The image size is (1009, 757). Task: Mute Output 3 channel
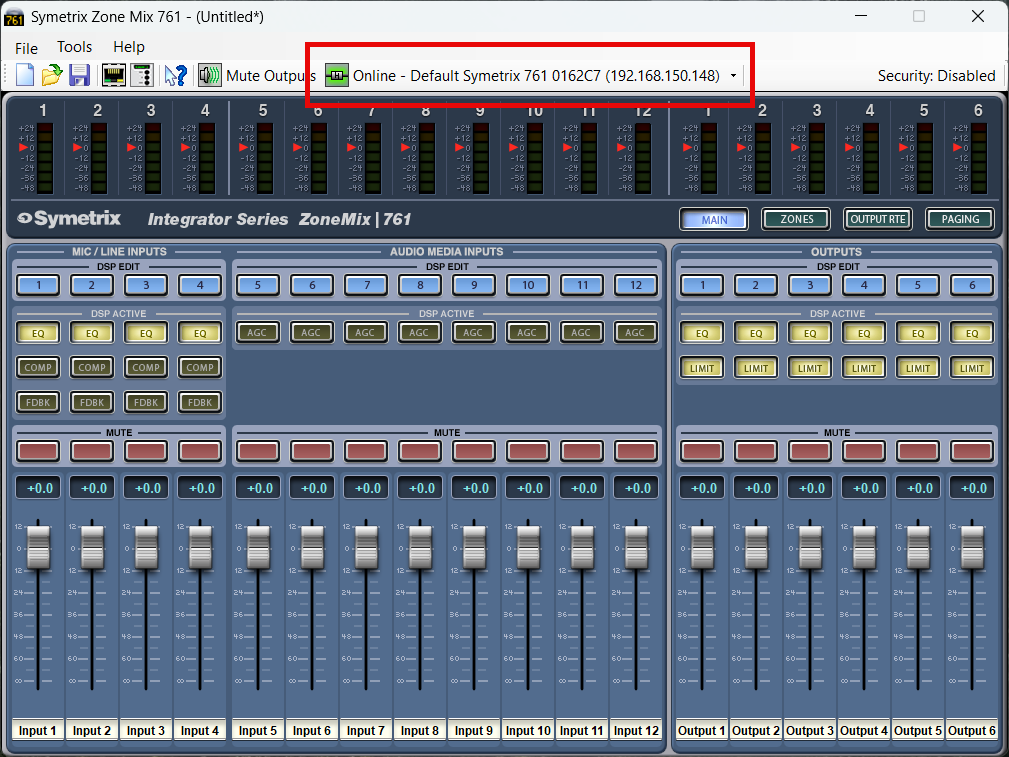(810, 451)
